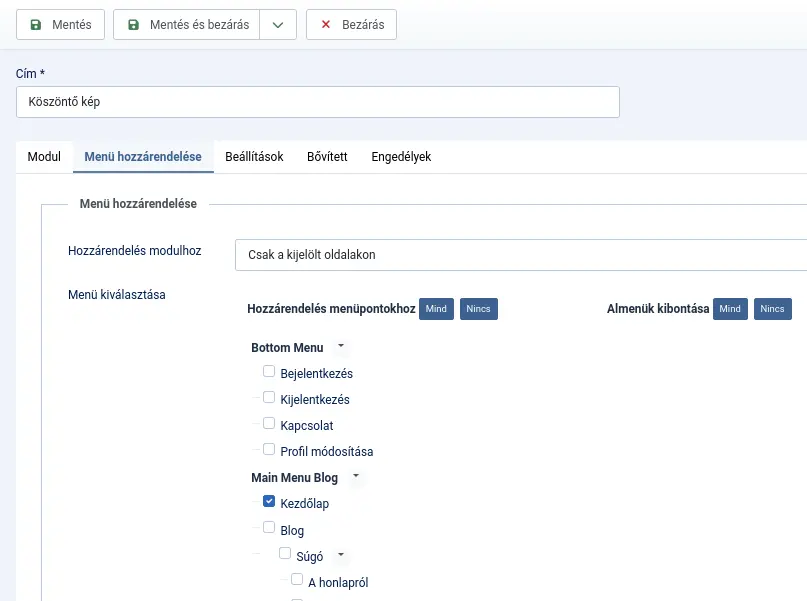Open the save split-button dropdown arrow
Viewport: 807px width, 601px height.
(277, 25)
